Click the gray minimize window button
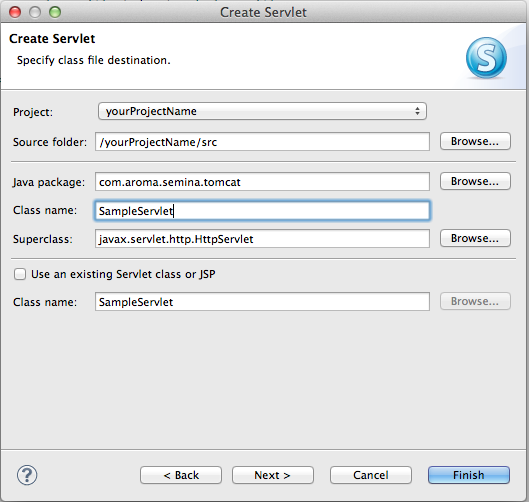529x502 pixels. point(35,12)
